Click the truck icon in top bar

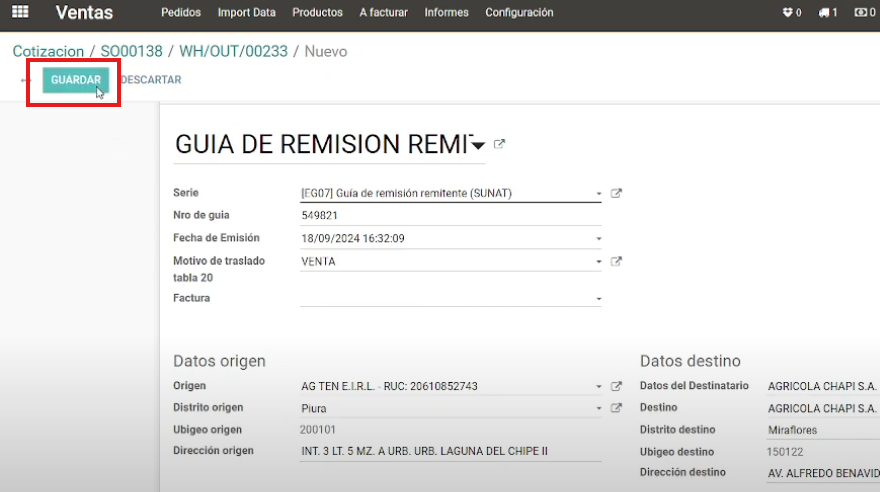[x=827, y=13]
